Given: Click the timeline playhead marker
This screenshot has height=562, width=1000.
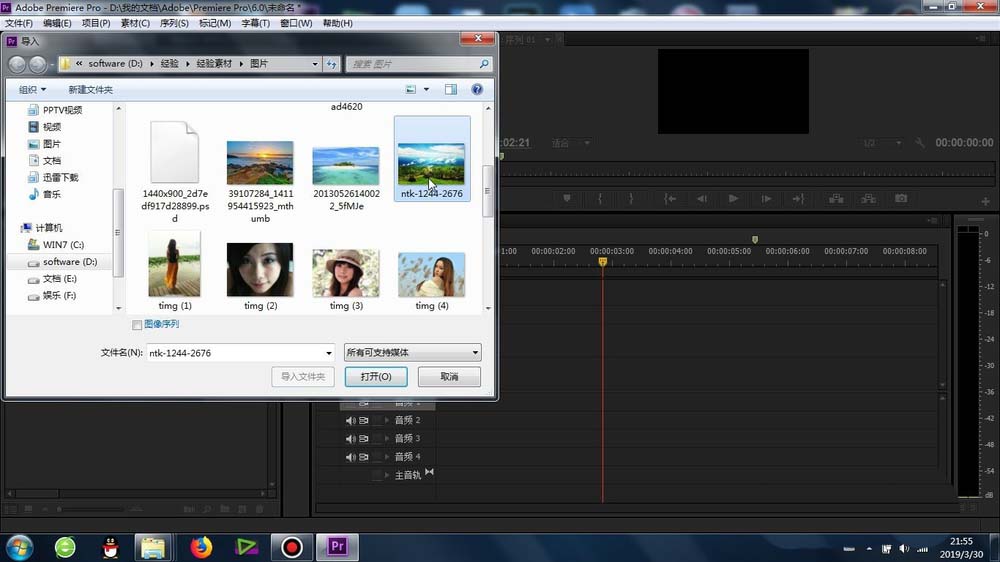Looking at the screenshot, I should pyautogui.click(x=603, y=262).
